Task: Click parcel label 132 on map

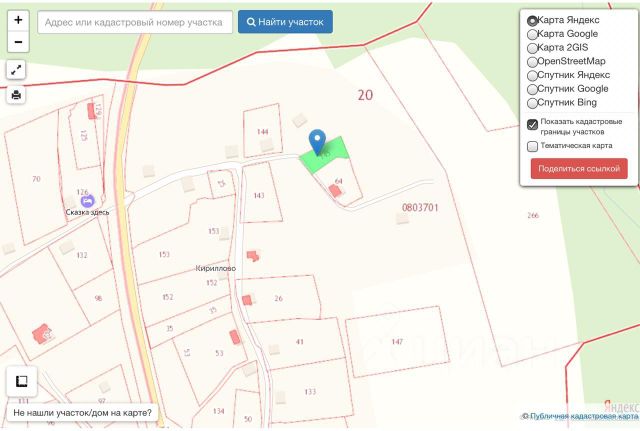Action: (x=82, y=255)
